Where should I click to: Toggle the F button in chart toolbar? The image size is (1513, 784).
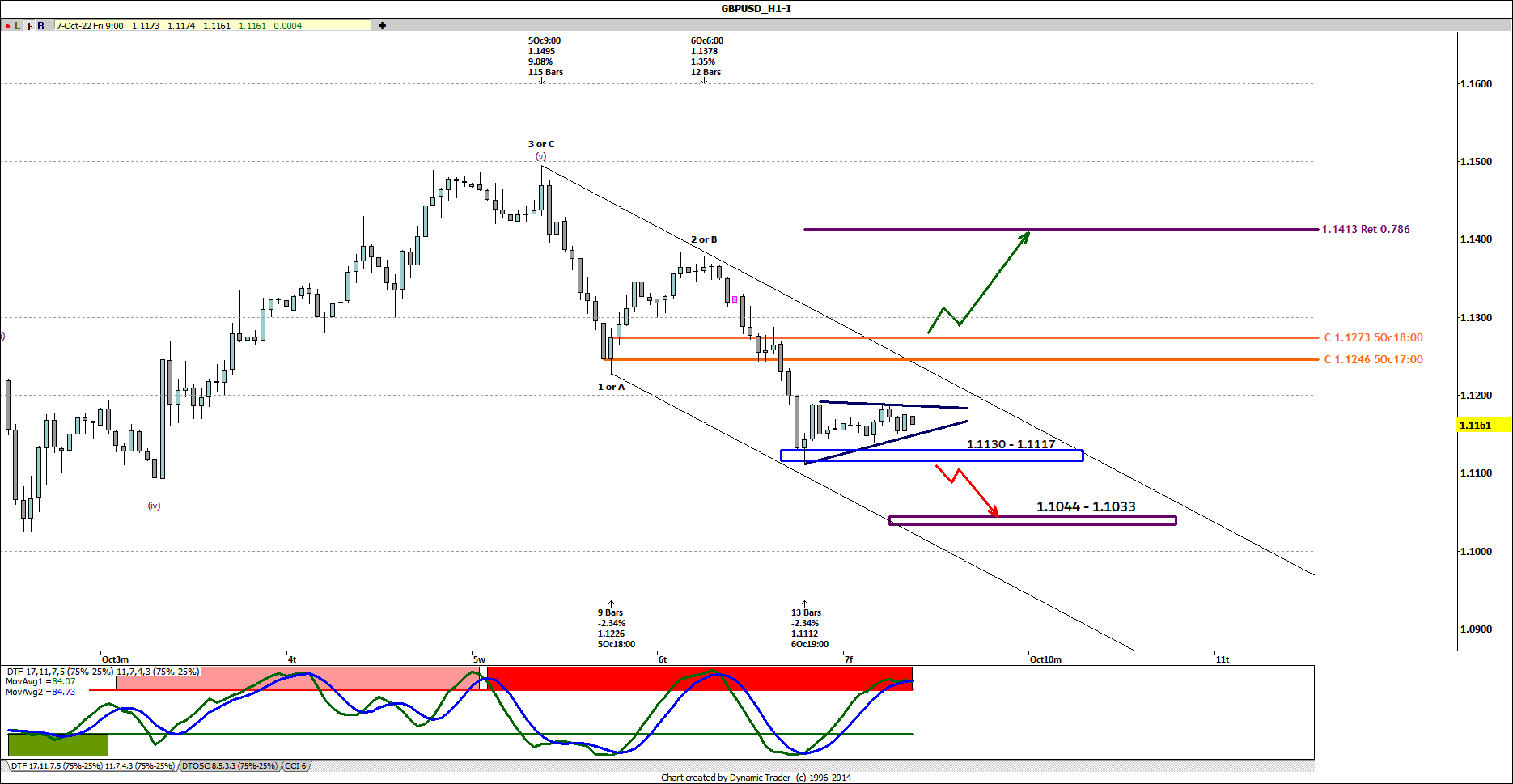click(x=30, y=26)
